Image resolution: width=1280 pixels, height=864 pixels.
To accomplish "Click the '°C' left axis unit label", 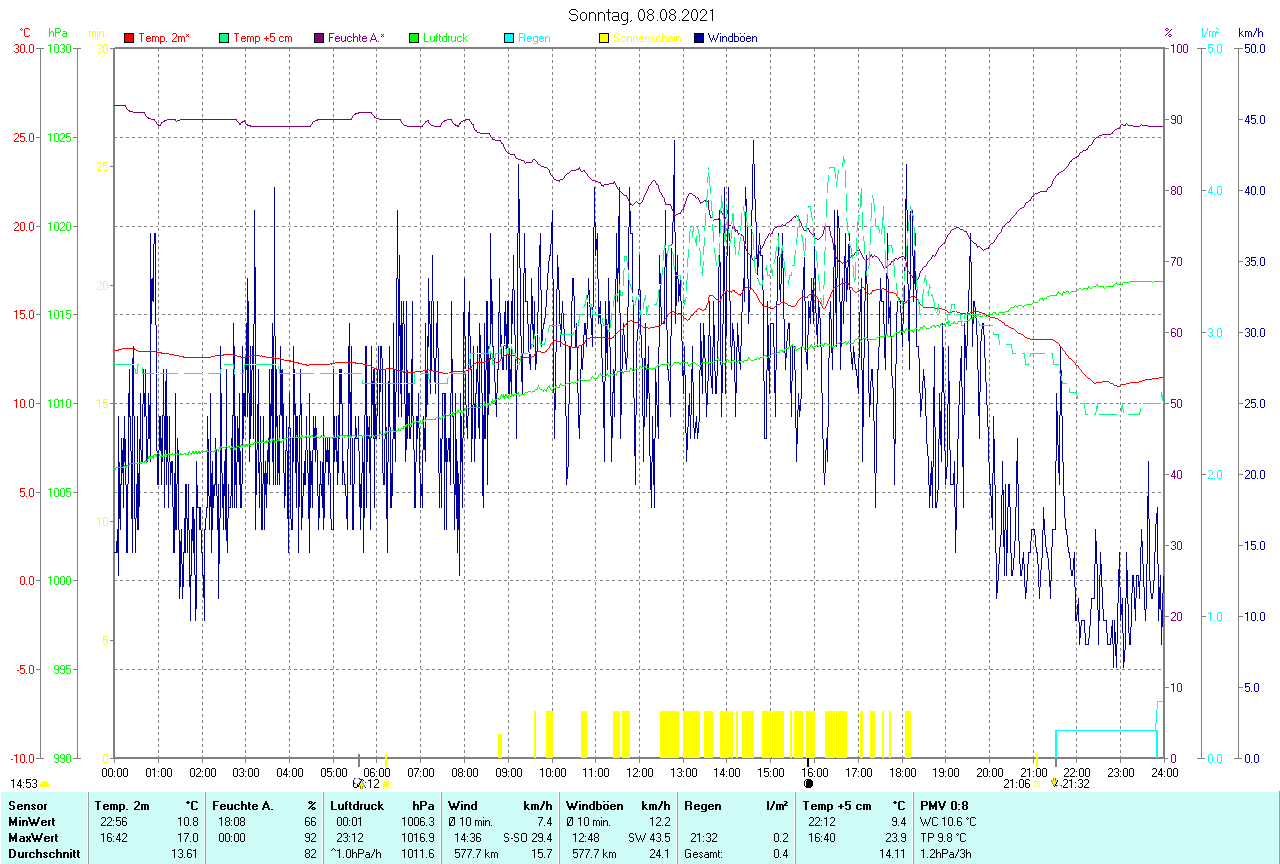I will pyautogui.click(x=25, y=33).
